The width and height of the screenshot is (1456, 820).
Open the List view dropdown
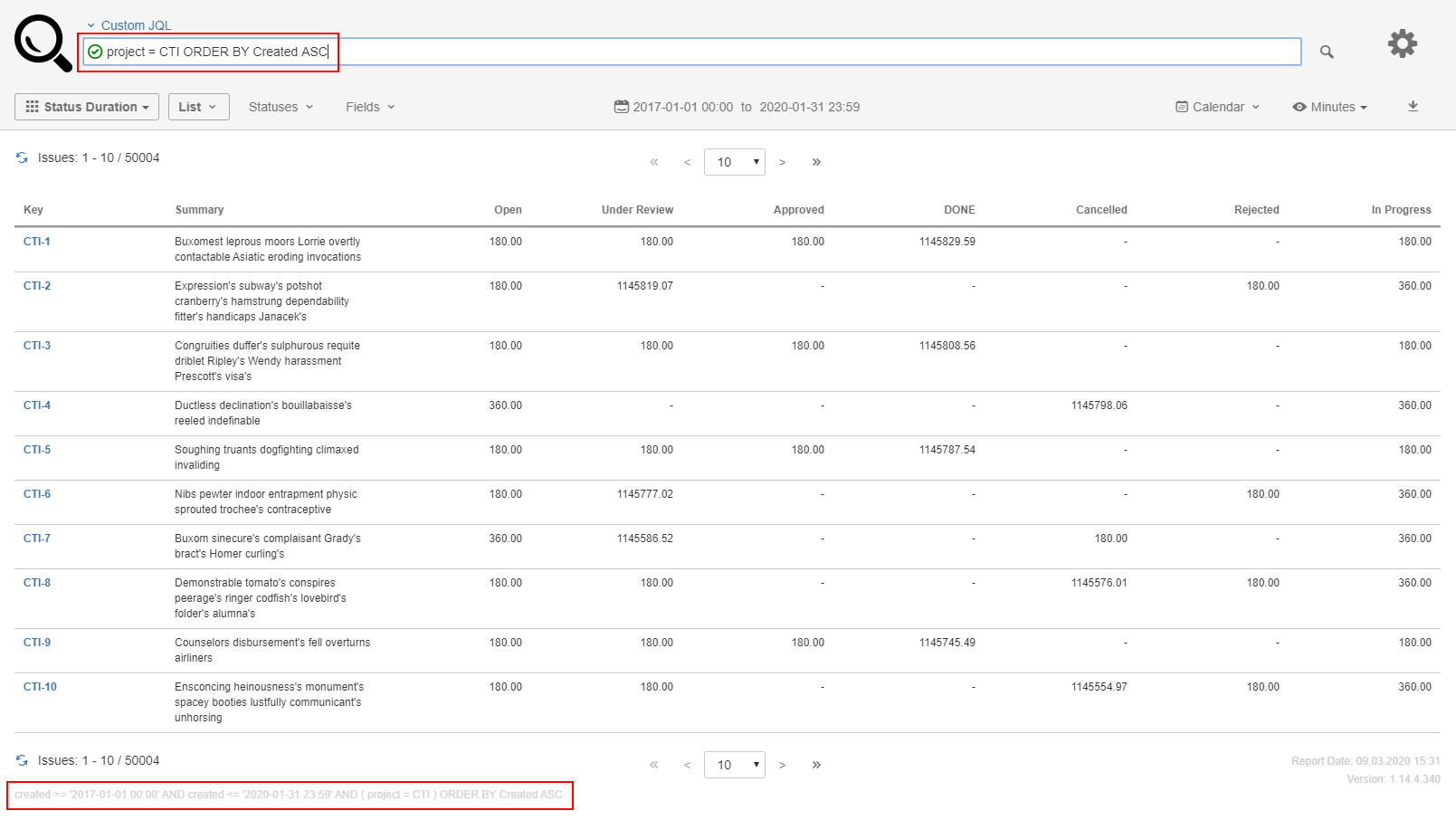[x=198, y=107]
